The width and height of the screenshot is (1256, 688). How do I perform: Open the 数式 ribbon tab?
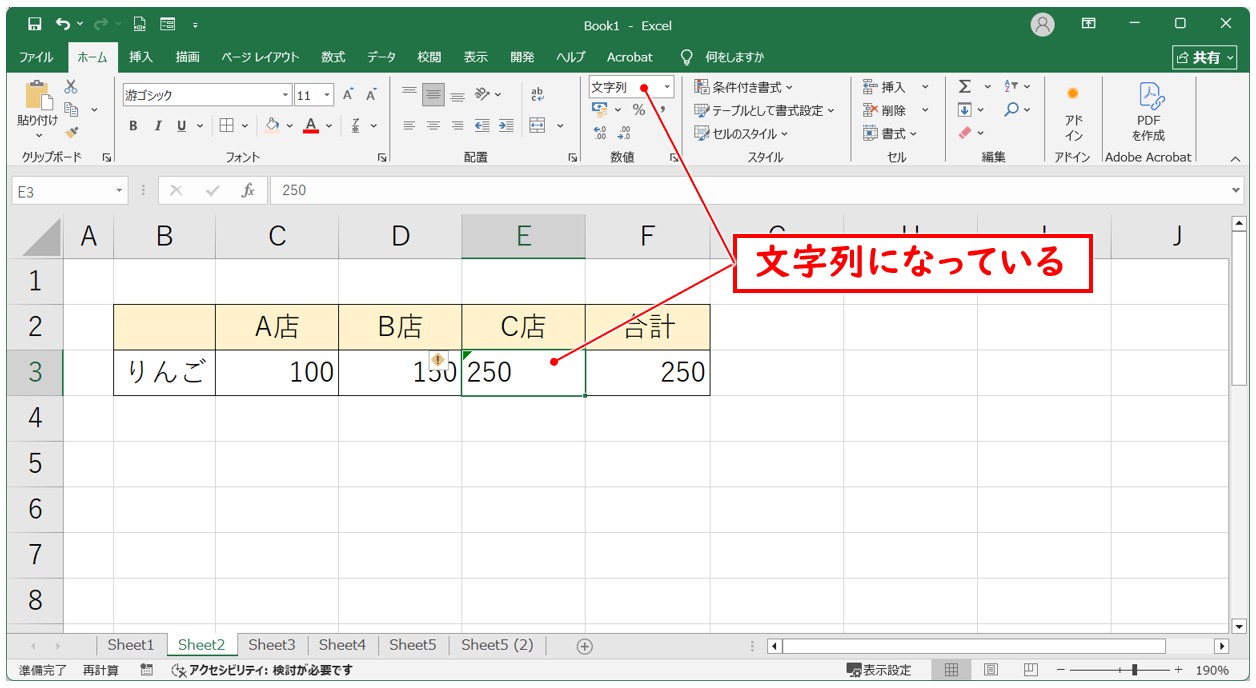[333, 57]
